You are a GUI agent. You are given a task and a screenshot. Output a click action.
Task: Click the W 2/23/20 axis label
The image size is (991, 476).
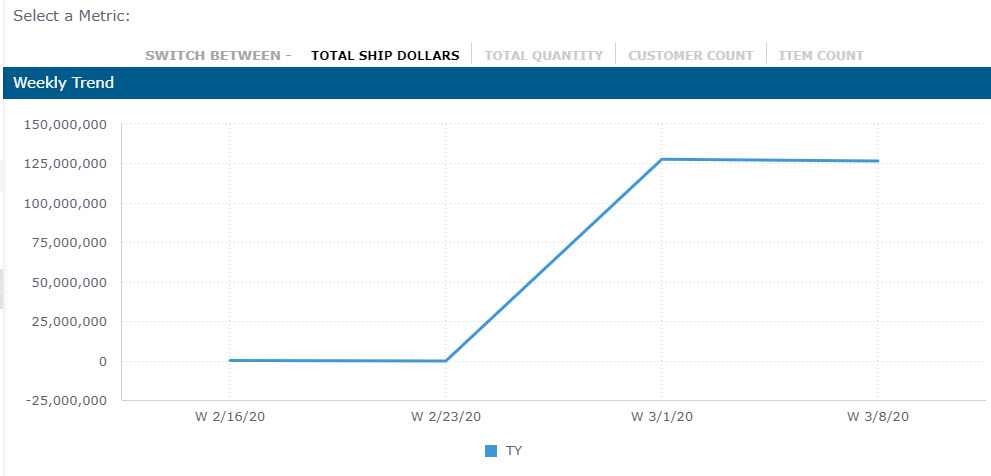coord(446,416)
